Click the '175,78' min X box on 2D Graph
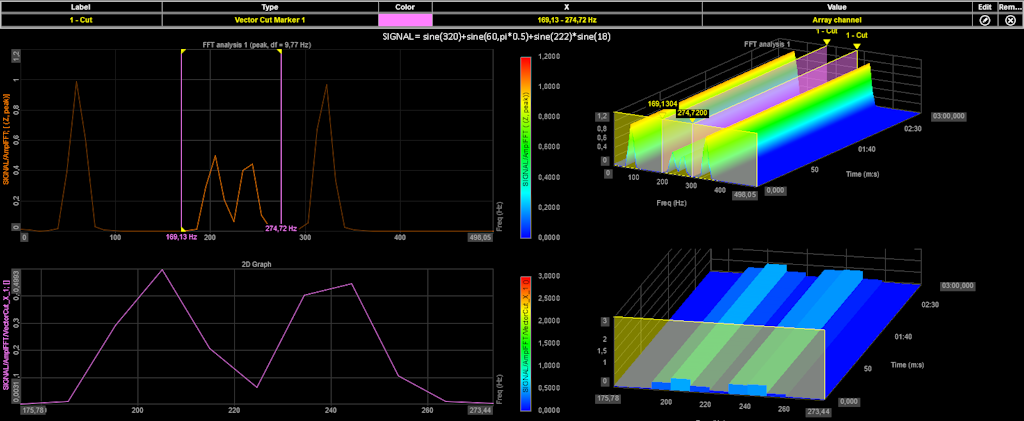This screenshot has width=1024, height=421. click(31, 411)
